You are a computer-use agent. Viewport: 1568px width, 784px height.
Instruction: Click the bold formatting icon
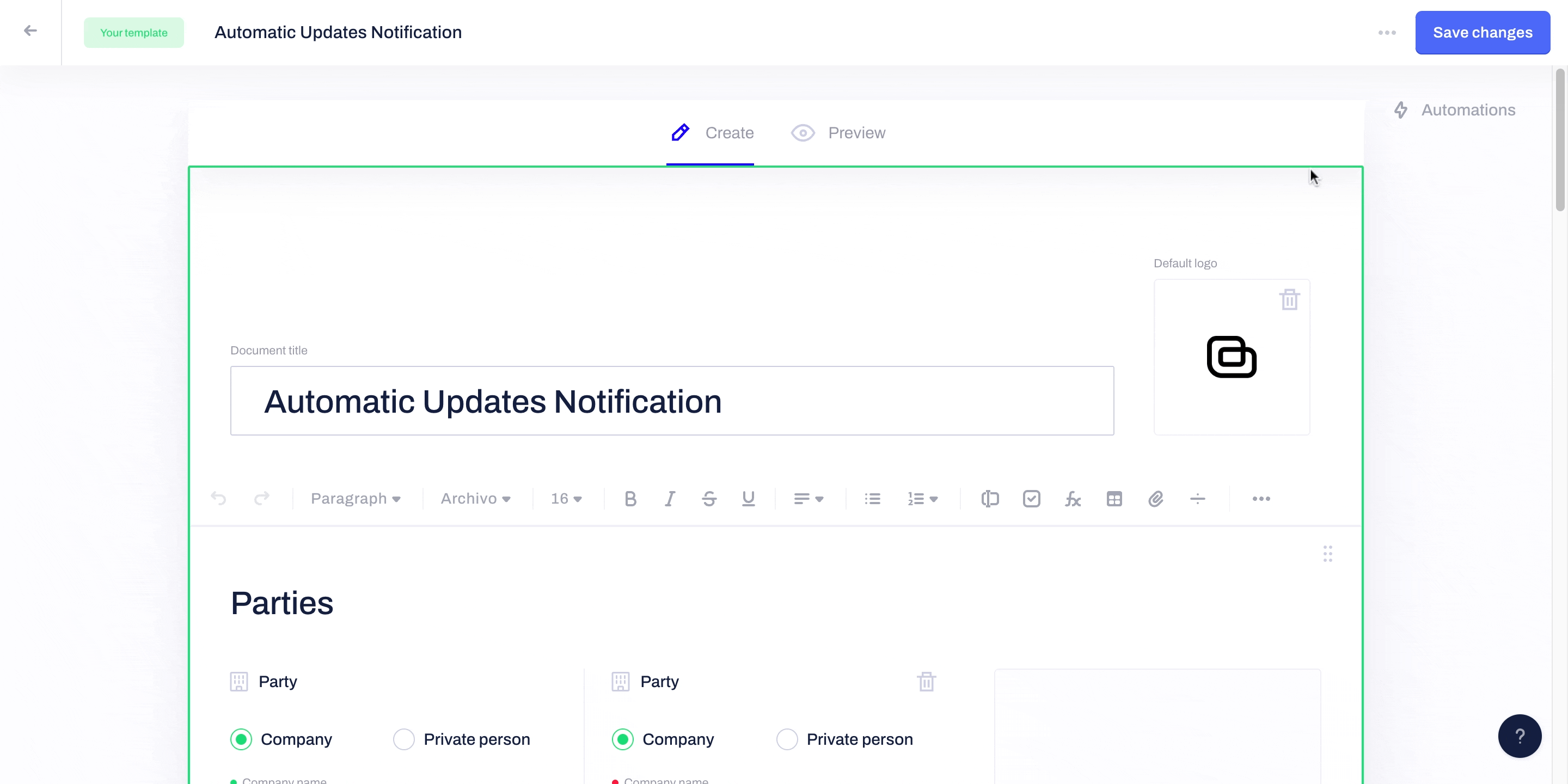point(631,498)
